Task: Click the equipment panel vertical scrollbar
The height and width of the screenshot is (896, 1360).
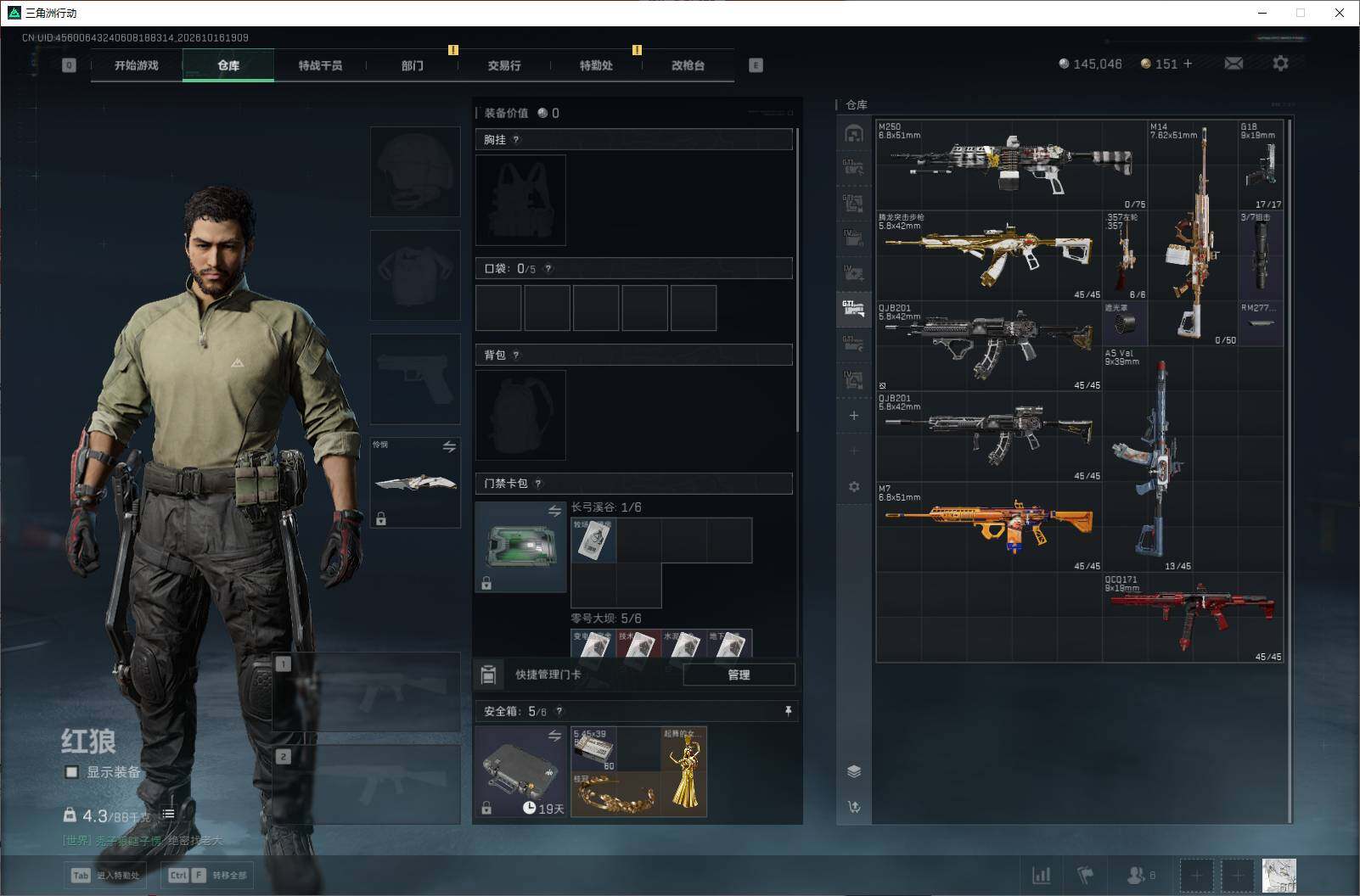Action: tap(797, 280)
